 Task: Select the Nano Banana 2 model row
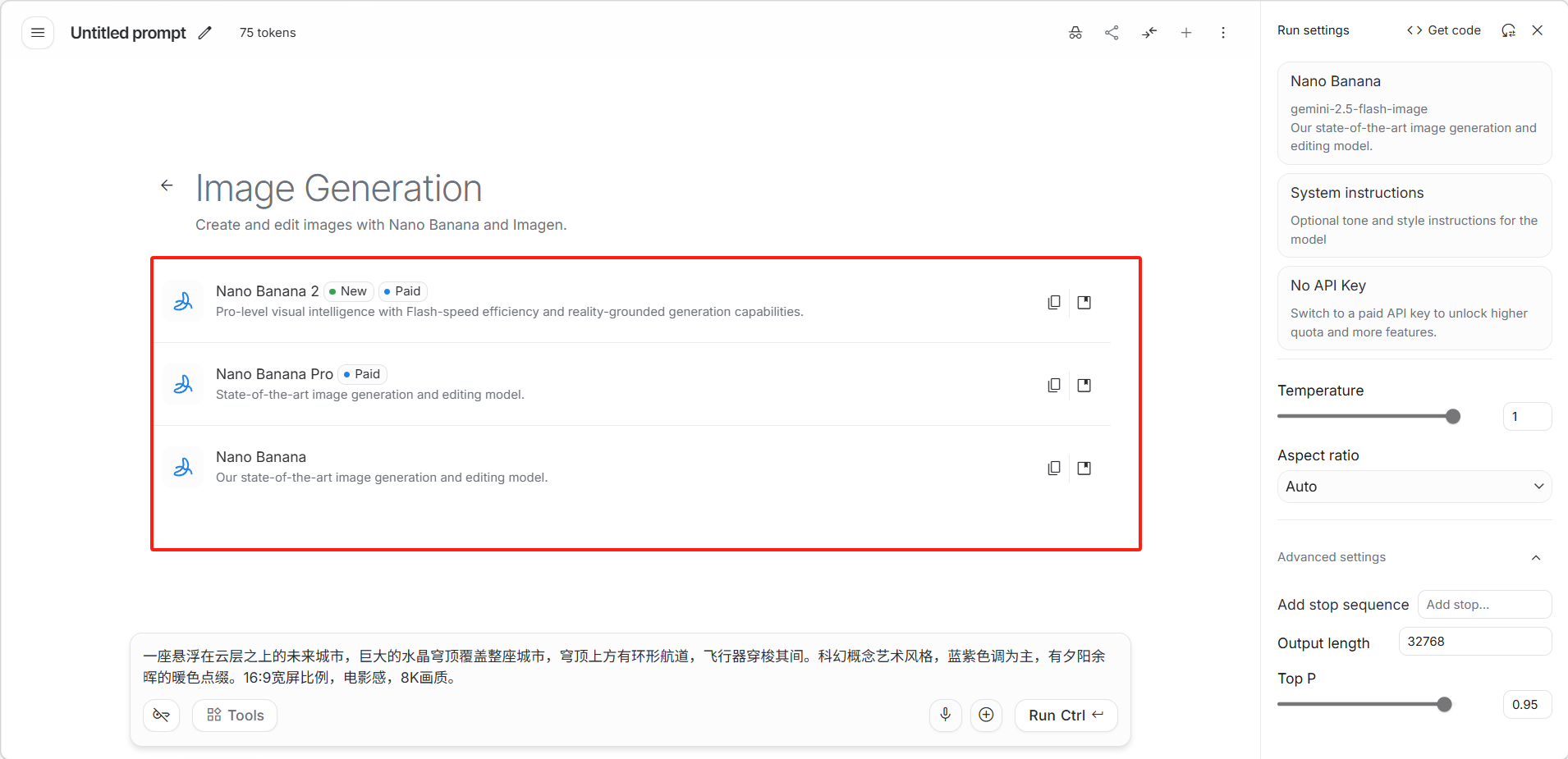pyautogui.click(x=632, y=302)
